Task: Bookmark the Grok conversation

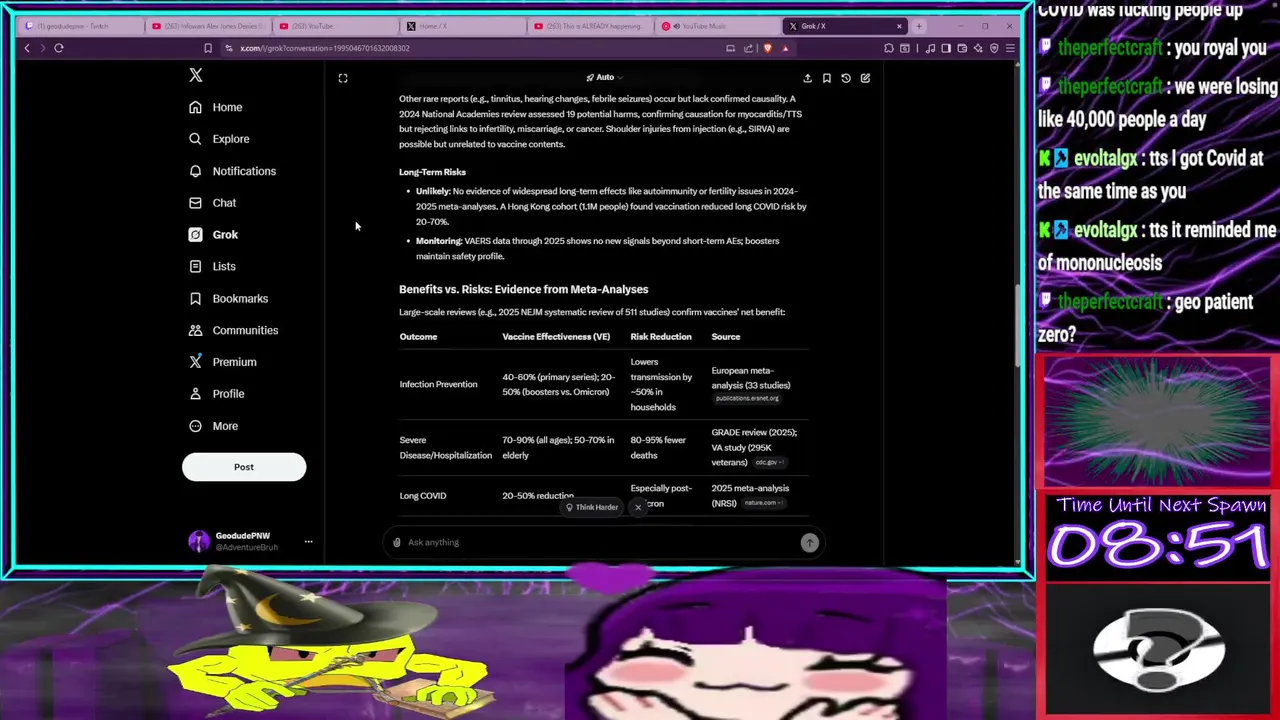Action: coord(827,78)
